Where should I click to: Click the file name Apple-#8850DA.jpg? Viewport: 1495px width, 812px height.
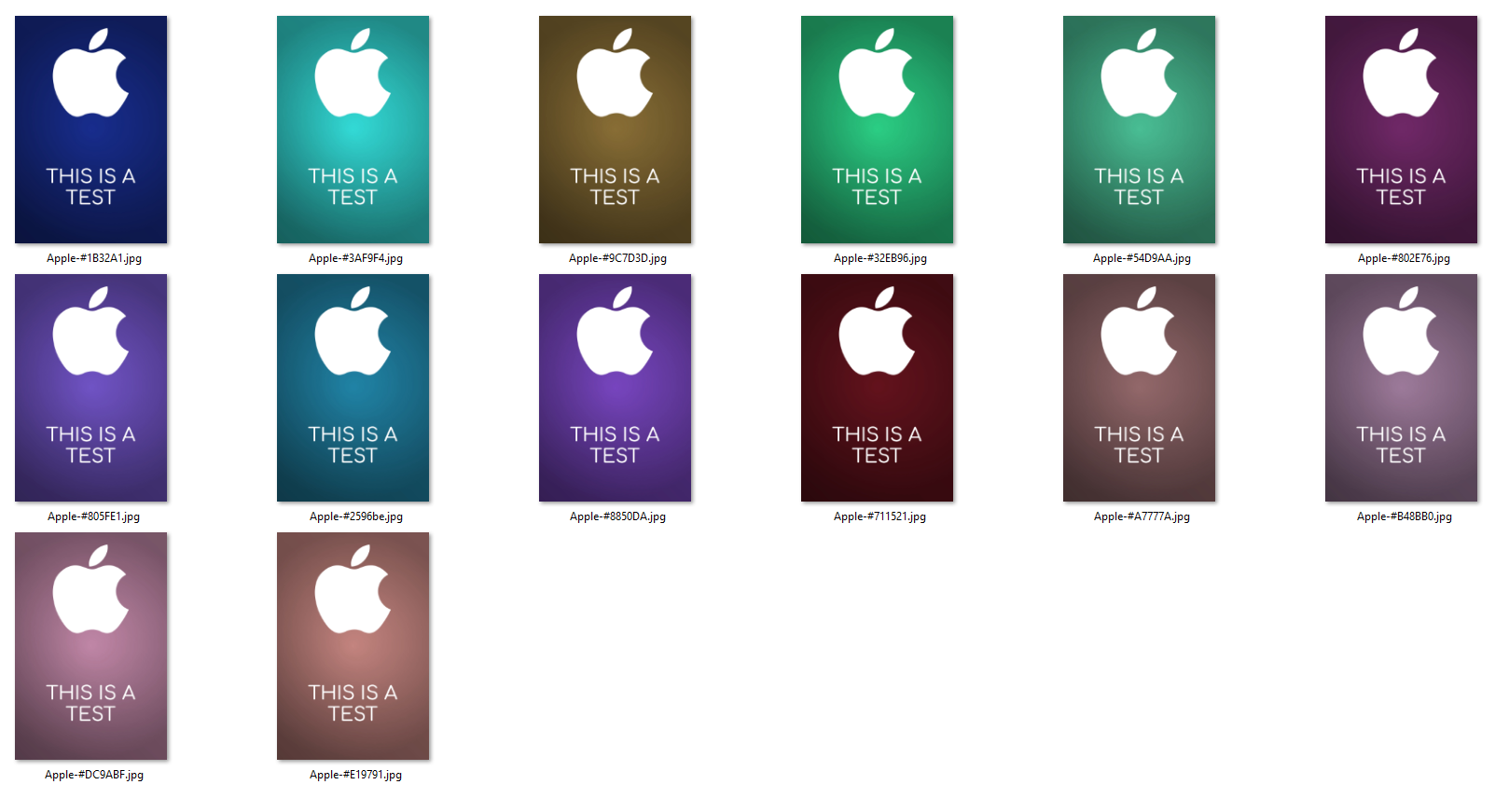(x=617, y=516)
